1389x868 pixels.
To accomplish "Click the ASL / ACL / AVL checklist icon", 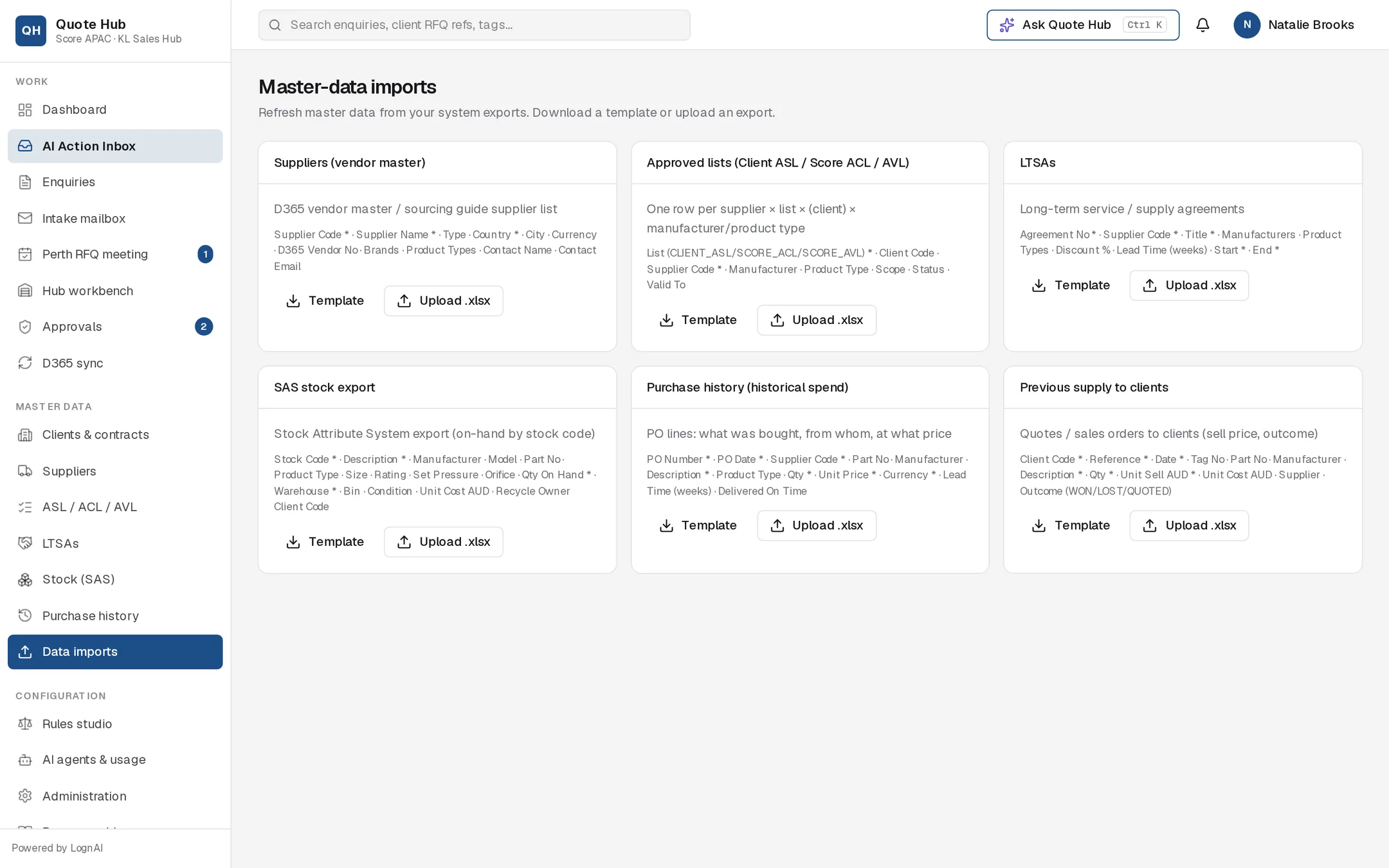I will pyautogui.click(x=25, y=507).
